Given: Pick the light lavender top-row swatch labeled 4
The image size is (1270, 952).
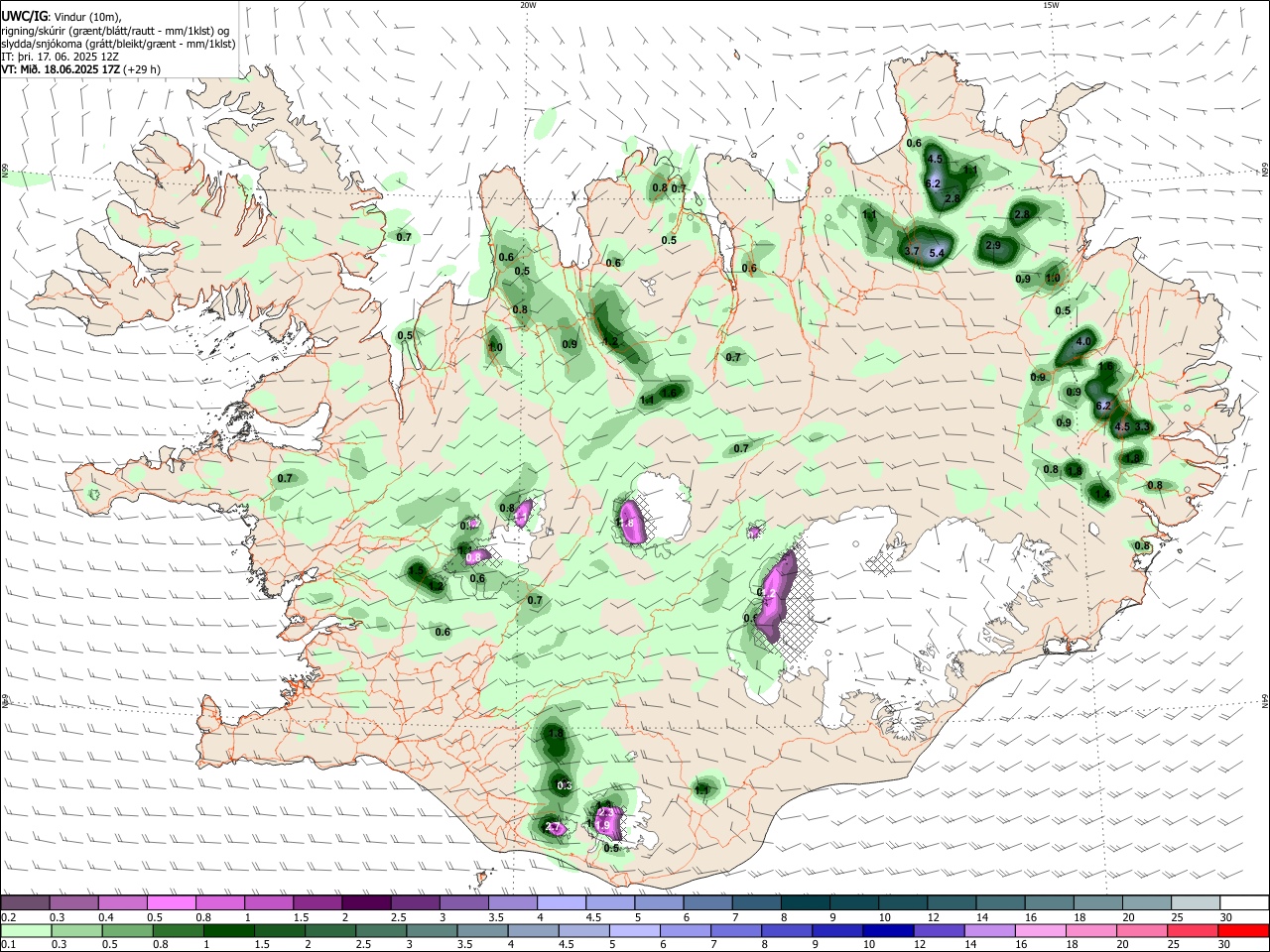Looking at the screenshot, I should 561,903.
